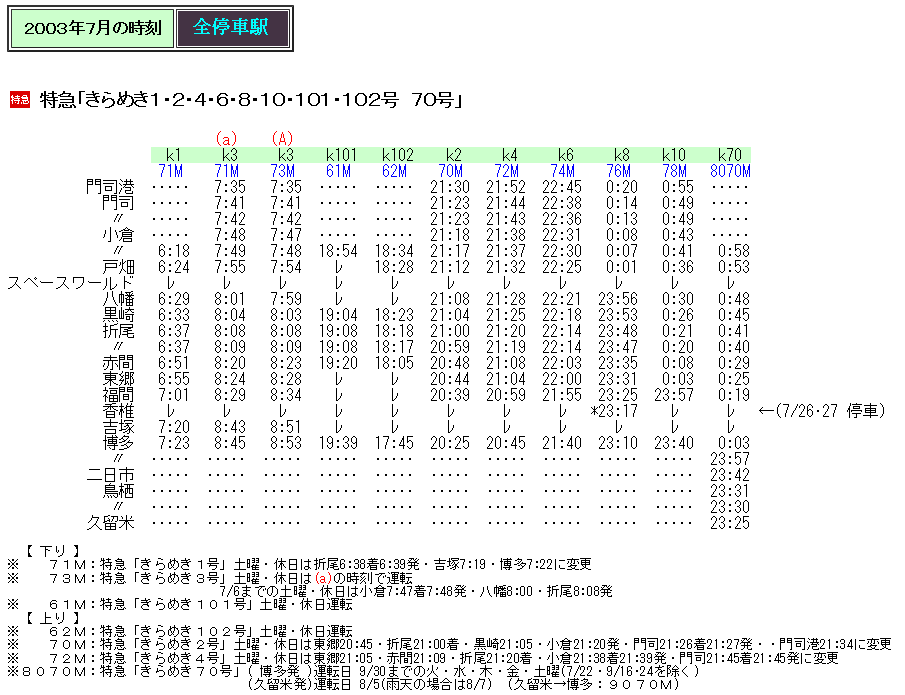Click the 0:55 time at 門司港
The height and width of the screenshot is (695, 905).
point(678,187)
